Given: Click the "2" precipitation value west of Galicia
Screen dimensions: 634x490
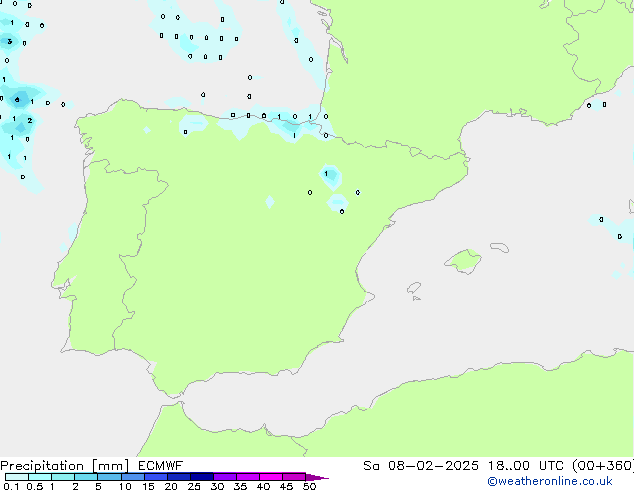Looking at the screenshot, I should click(29, 120).
